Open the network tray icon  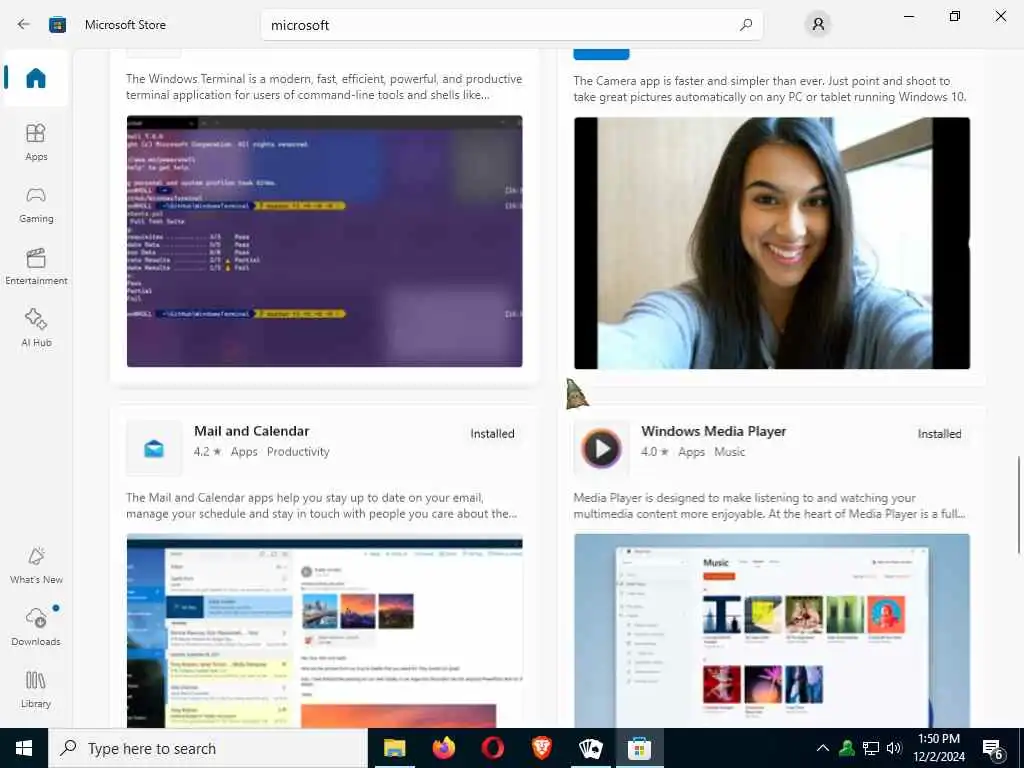tap(871, 748)
